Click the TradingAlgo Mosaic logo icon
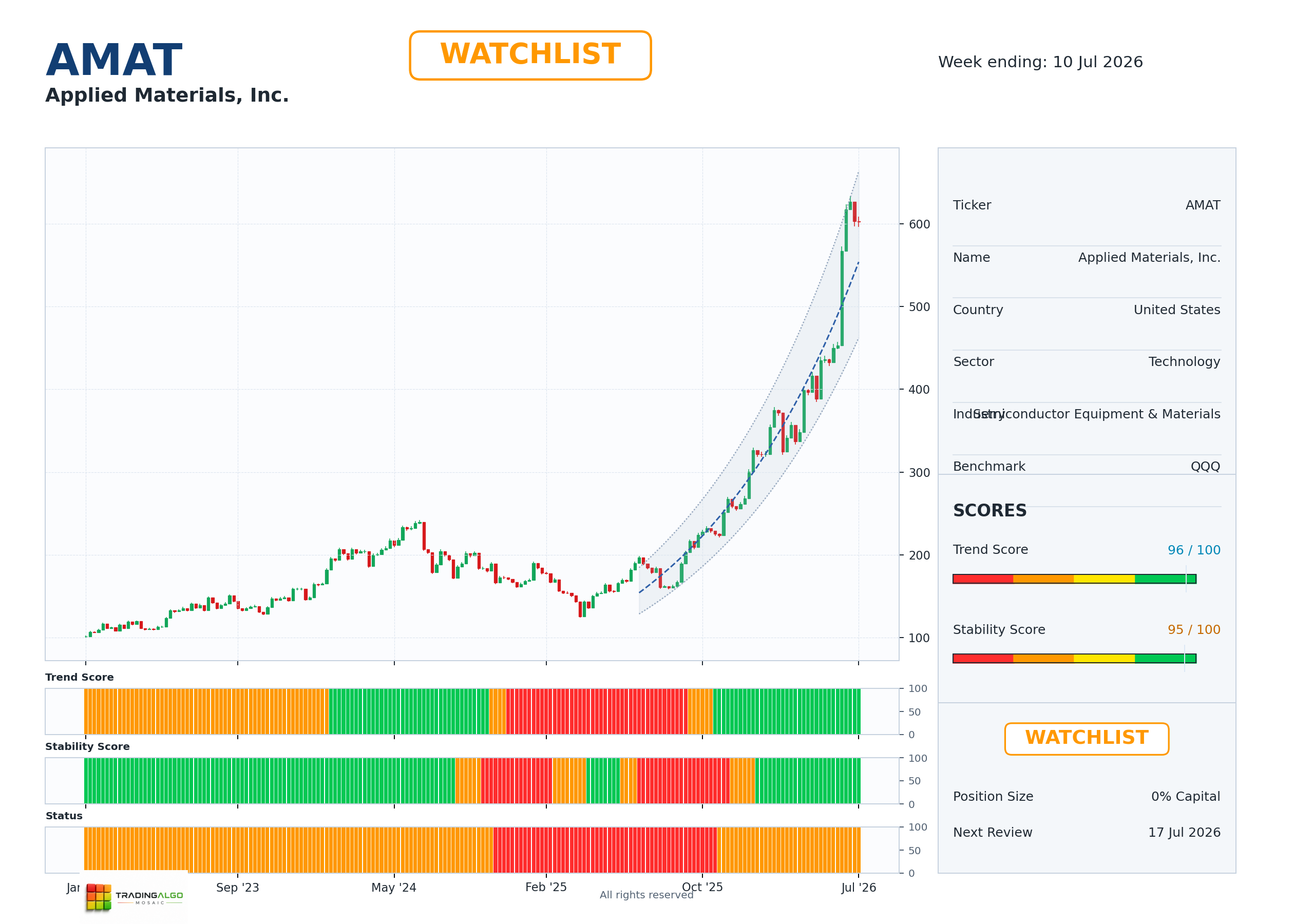Image resolution: width=1294 pixels, height=924 pixels. point(99,896)
